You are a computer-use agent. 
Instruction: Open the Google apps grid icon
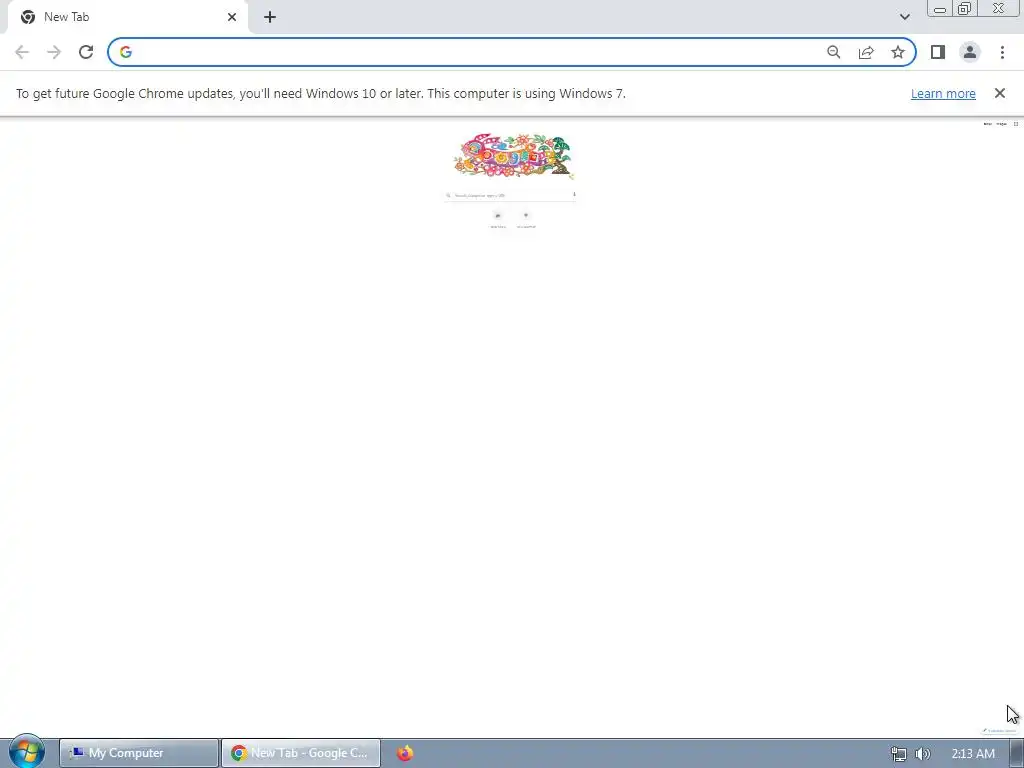[x=1016, y=123]
